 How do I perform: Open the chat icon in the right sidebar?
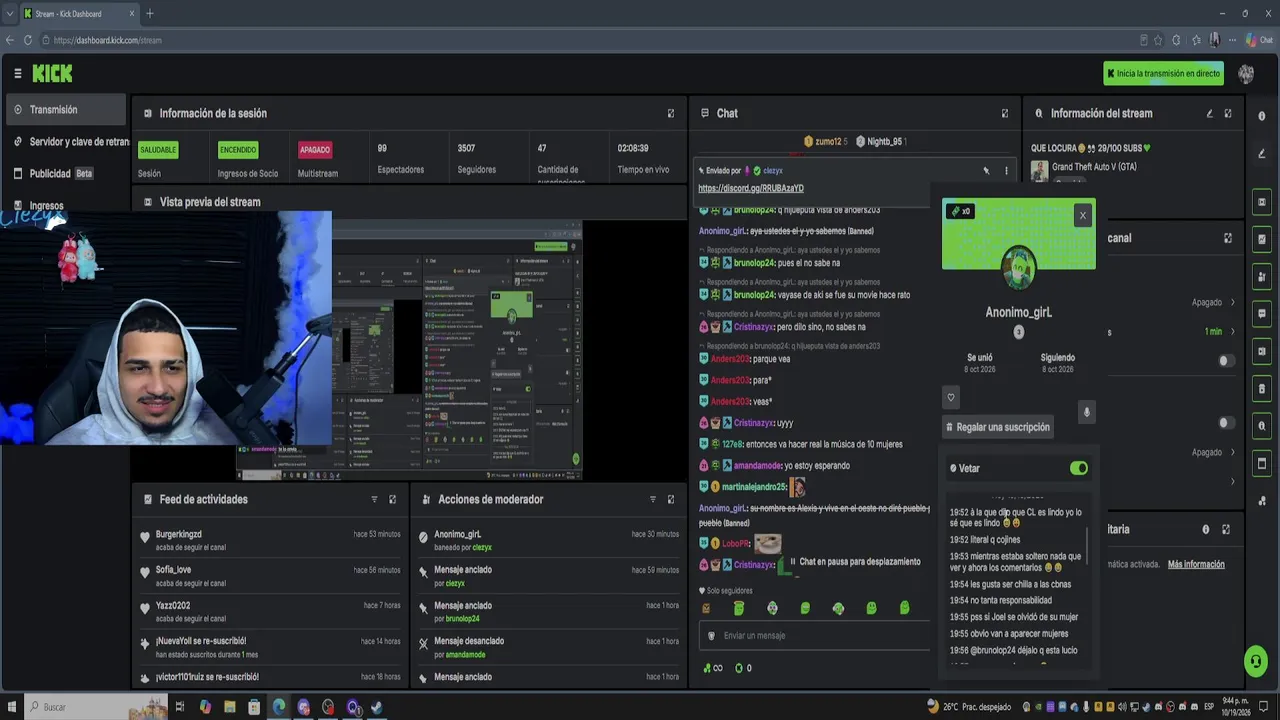point(1262,313)
